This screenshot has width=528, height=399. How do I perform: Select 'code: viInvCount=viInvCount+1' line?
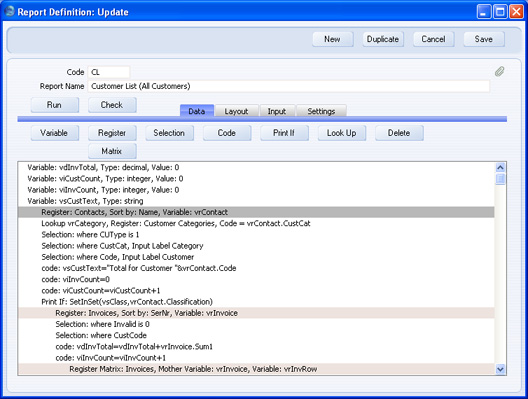point(256,358)
